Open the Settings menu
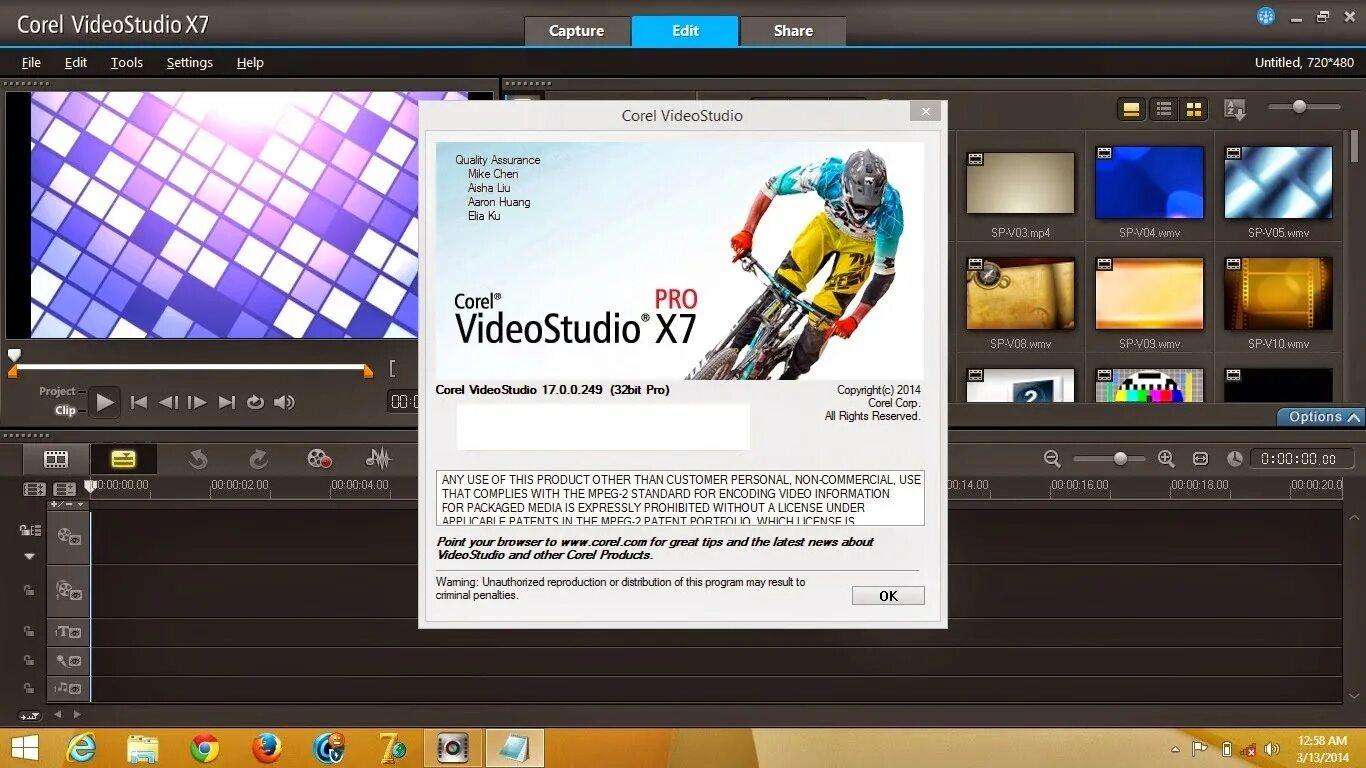The height and width of the screenshot is (768, 1366). 190,62
